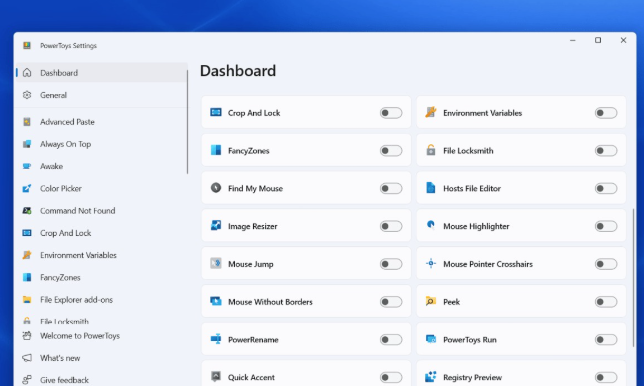This screenshot has width=644, height=386.
Task: Click the Hosts File Editor label
Action: pos(472,188)
